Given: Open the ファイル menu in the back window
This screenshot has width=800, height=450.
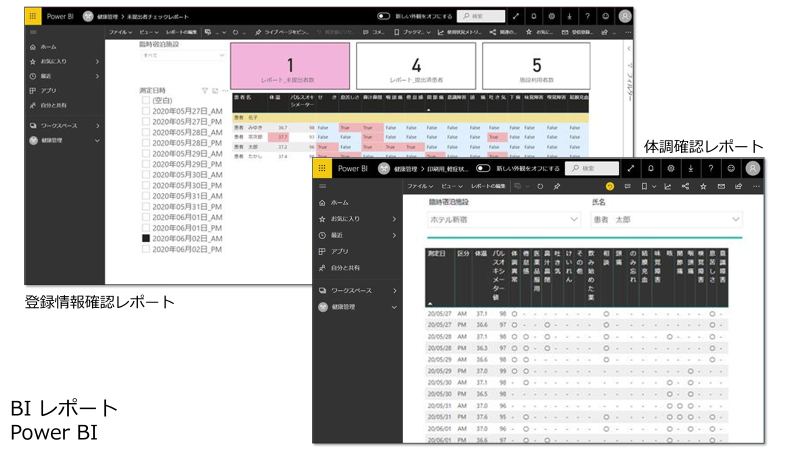Looking at the screenshot, I should click(120, 32).
